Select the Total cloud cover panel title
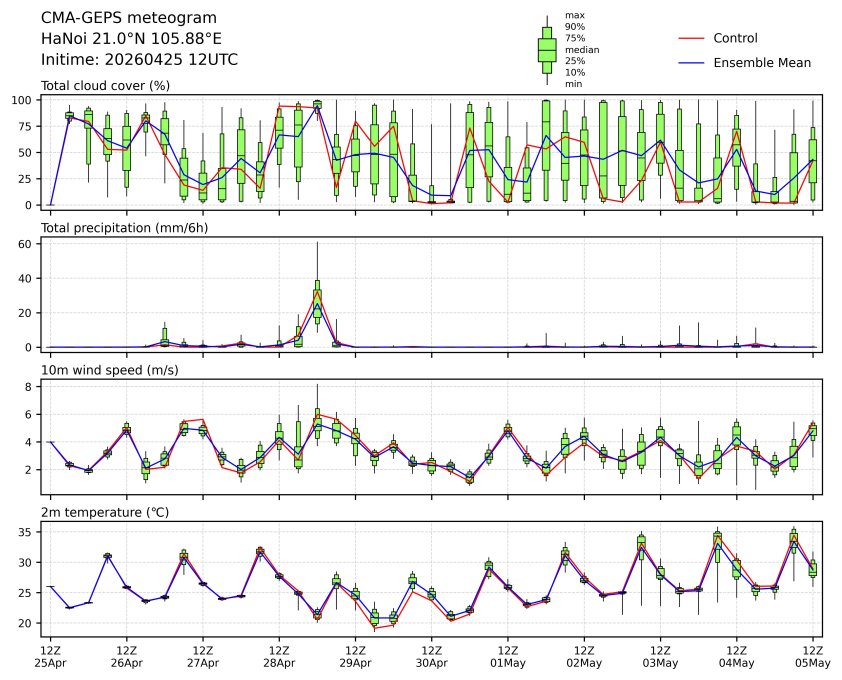The width and height of the screenshot is (842, 680). (104, 86)
